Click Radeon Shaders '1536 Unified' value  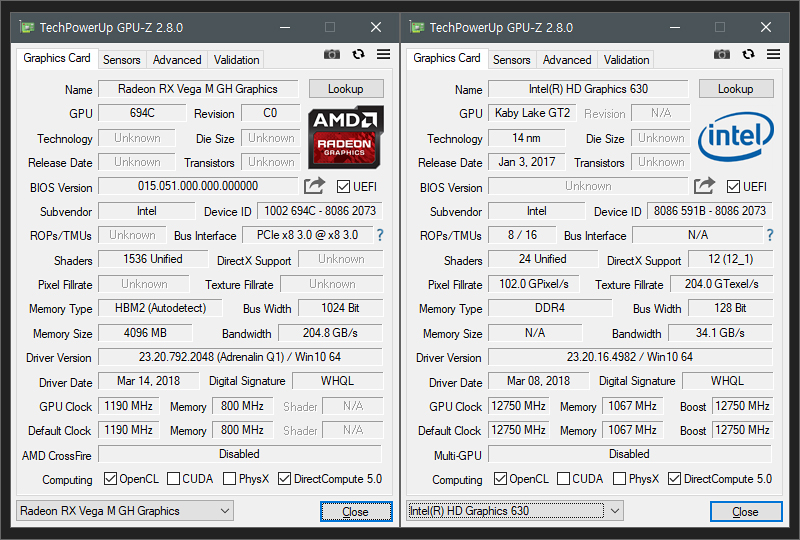click(x=153, y=259)
